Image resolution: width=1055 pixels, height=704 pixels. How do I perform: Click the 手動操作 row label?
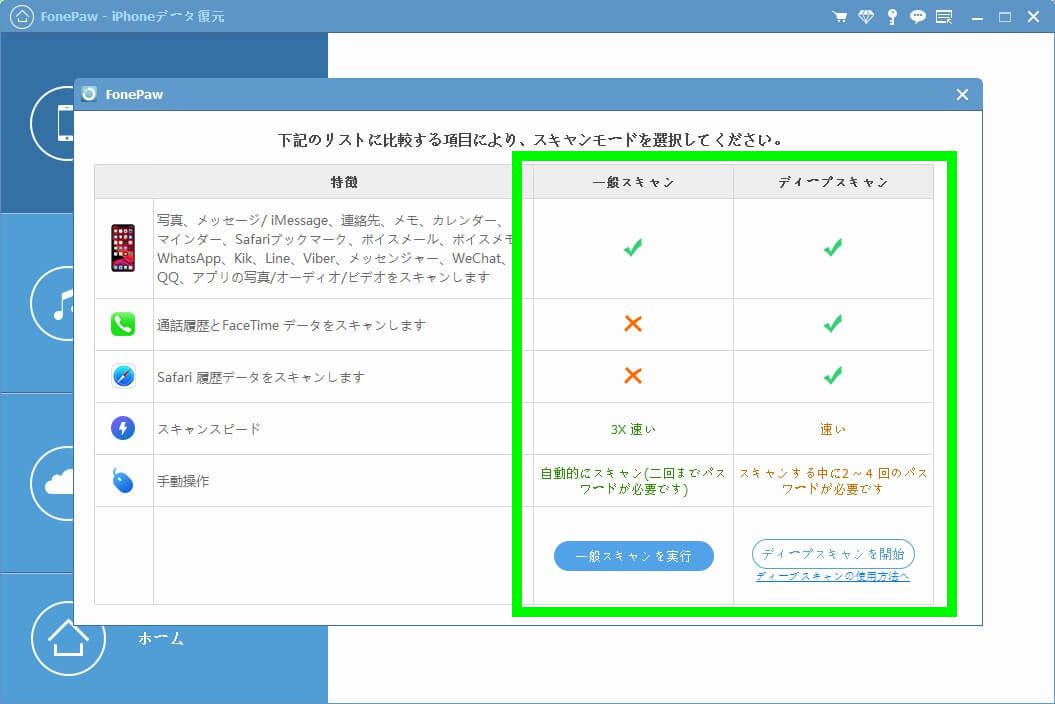click(183, 481)
